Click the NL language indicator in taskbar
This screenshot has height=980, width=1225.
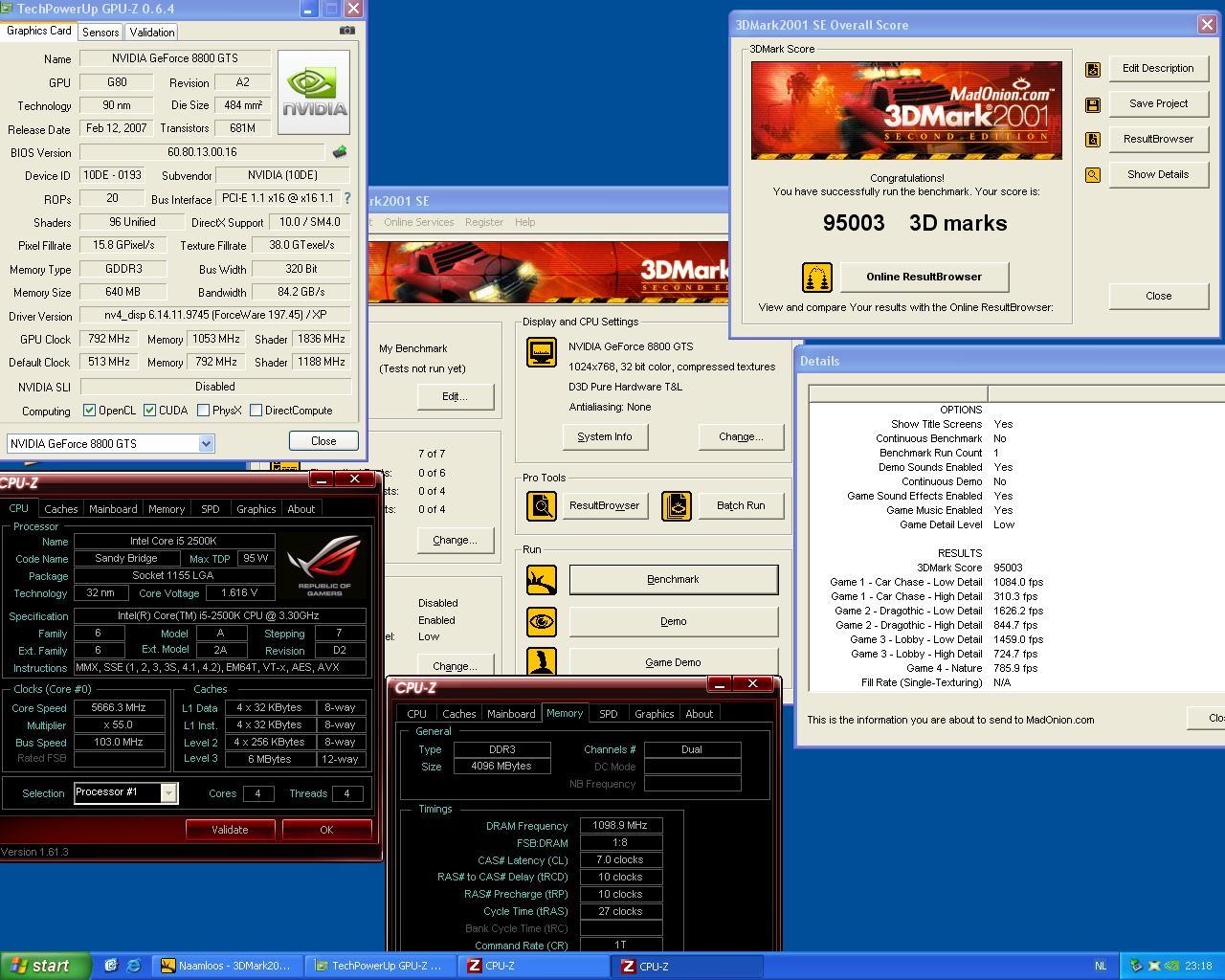pos(1100,966)
